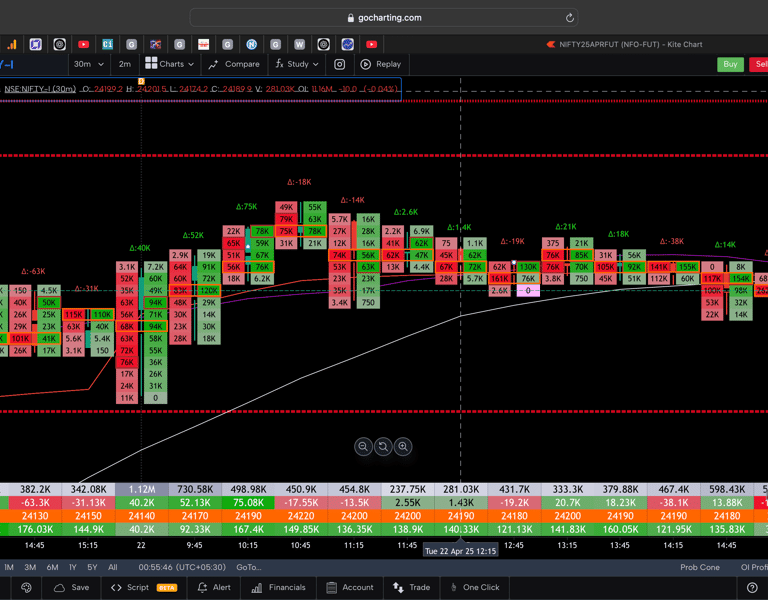Open the red-and-white bookmark icon
Screen dimensions: 768x600
click(203, 45)
